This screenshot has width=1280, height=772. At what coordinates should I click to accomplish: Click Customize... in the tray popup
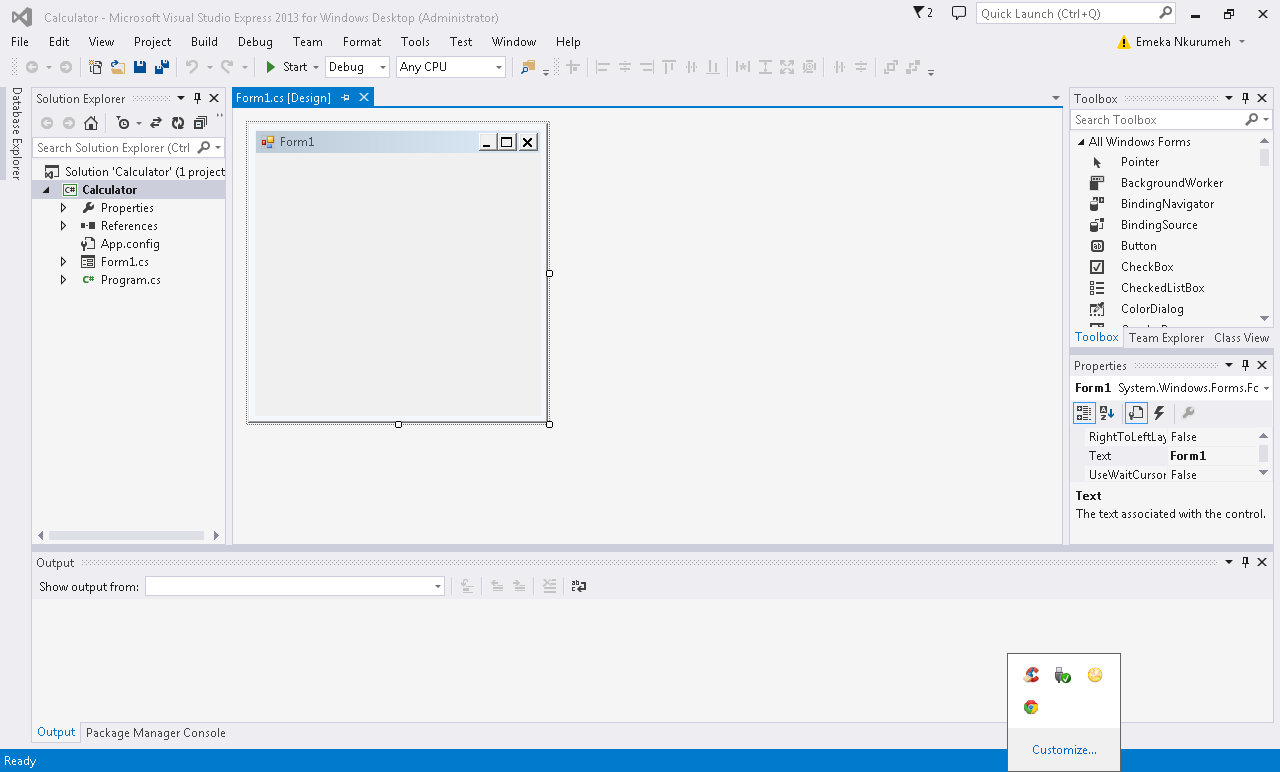[x=1064, y=750]
